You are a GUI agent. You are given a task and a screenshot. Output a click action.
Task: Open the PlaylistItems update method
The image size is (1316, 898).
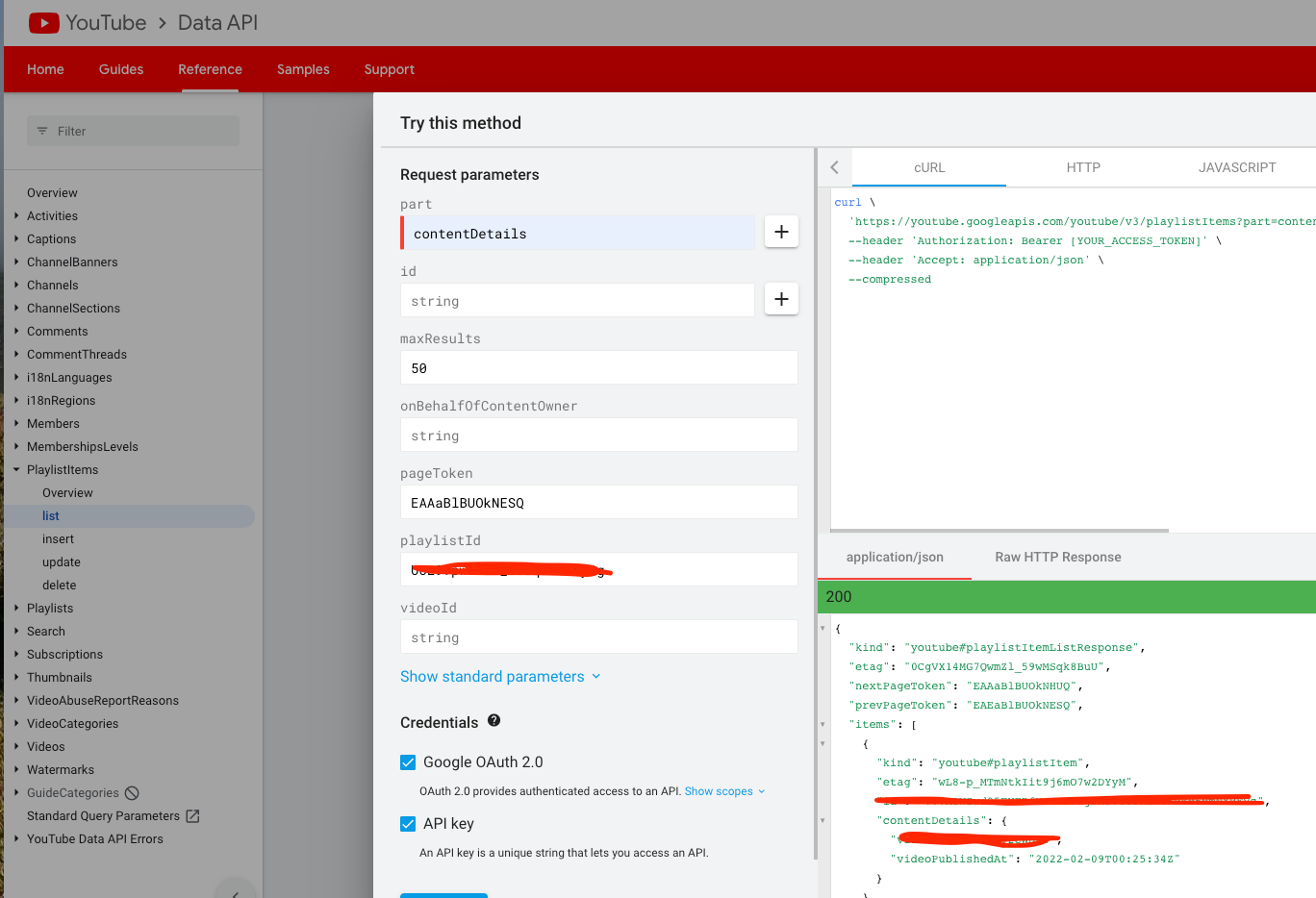pos(62,562)
